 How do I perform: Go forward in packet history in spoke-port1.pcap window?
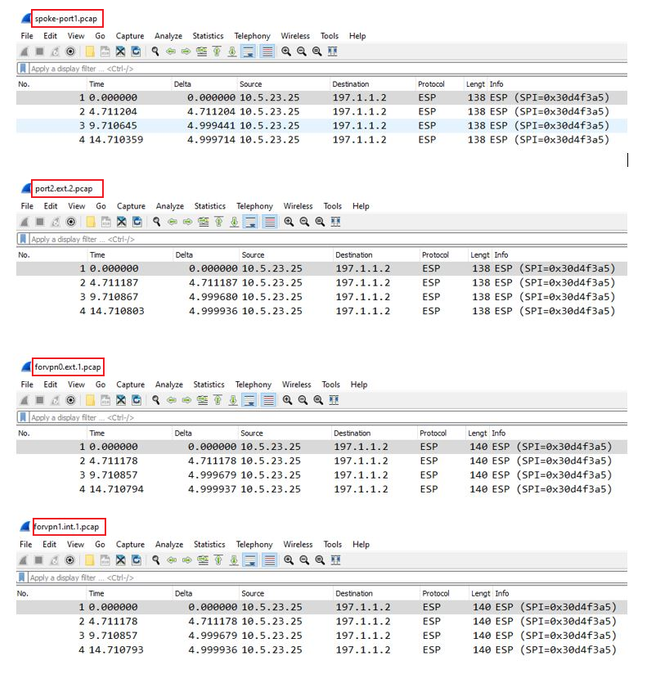coord(186,52)
